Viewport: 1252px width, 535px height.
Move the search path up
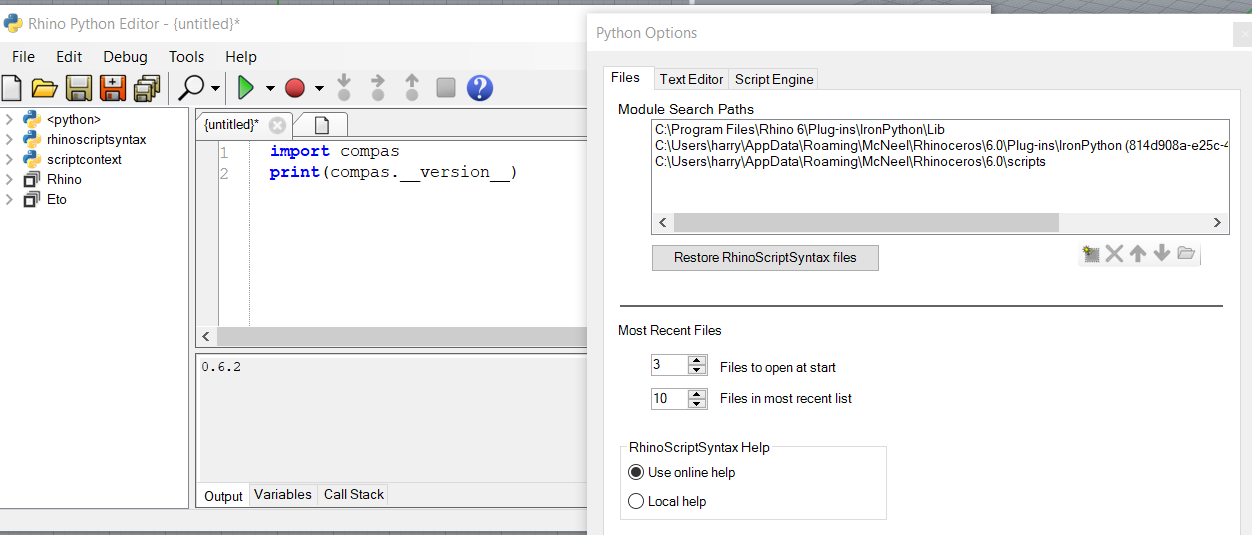point(1138,254)
